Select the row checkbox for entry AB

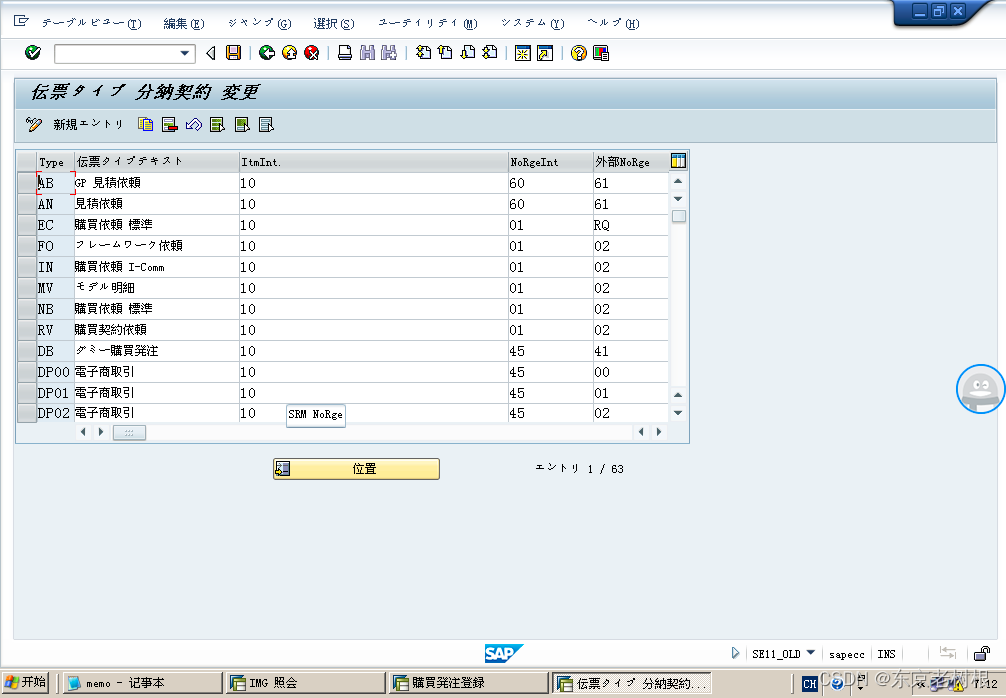tap(27, 183)
